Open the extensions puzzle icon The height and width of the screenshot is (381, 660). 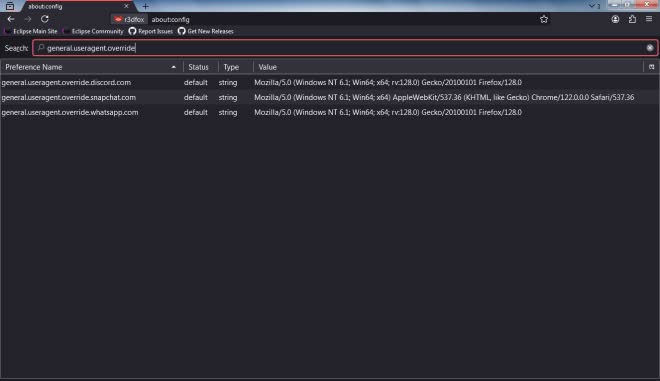pyautogui.click(x=632, y=19)
